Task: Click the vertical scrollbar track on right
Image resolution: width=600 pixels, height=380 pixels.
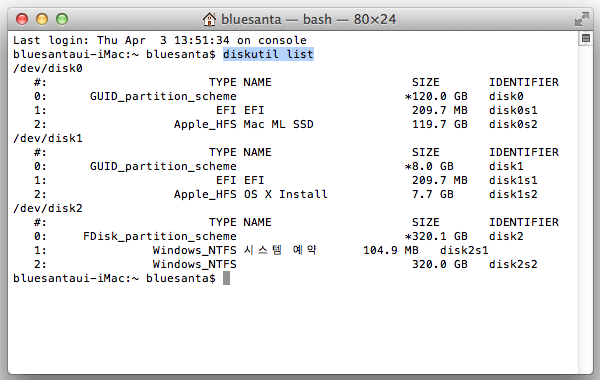Action: click(585, 207)
